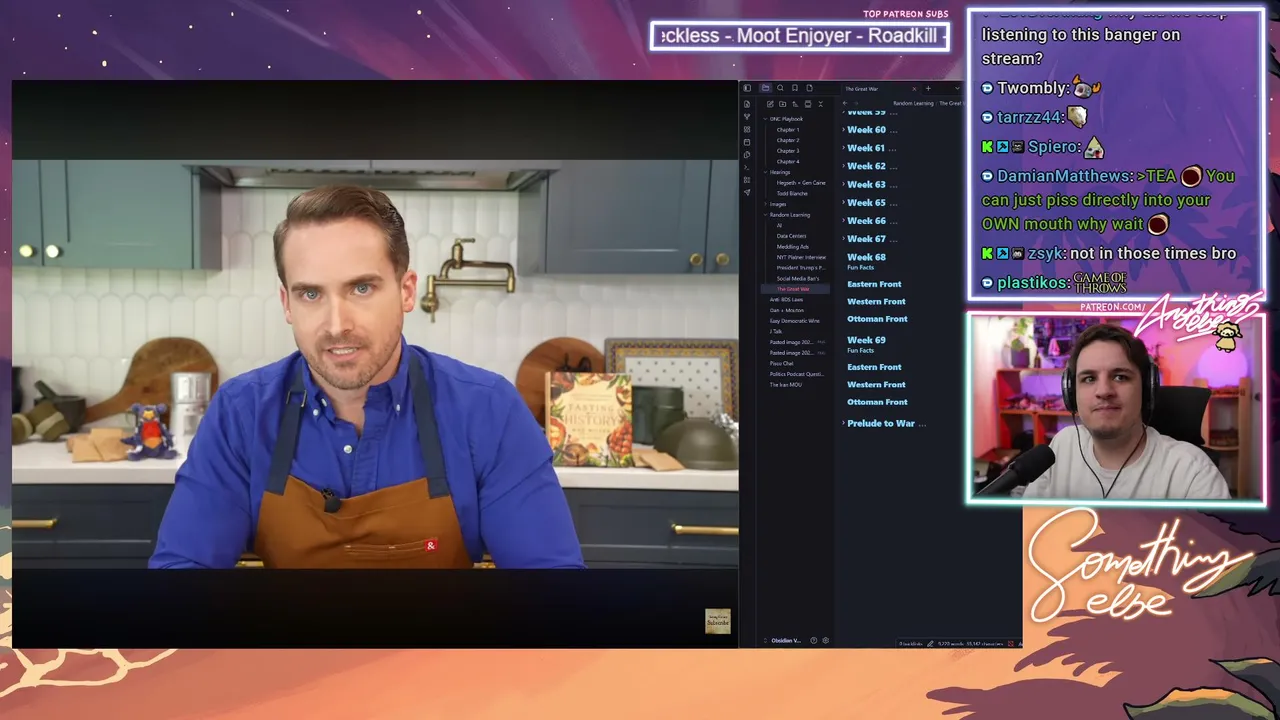Click the paper plane ribbon icon
1280x720 pixels.
747,193
